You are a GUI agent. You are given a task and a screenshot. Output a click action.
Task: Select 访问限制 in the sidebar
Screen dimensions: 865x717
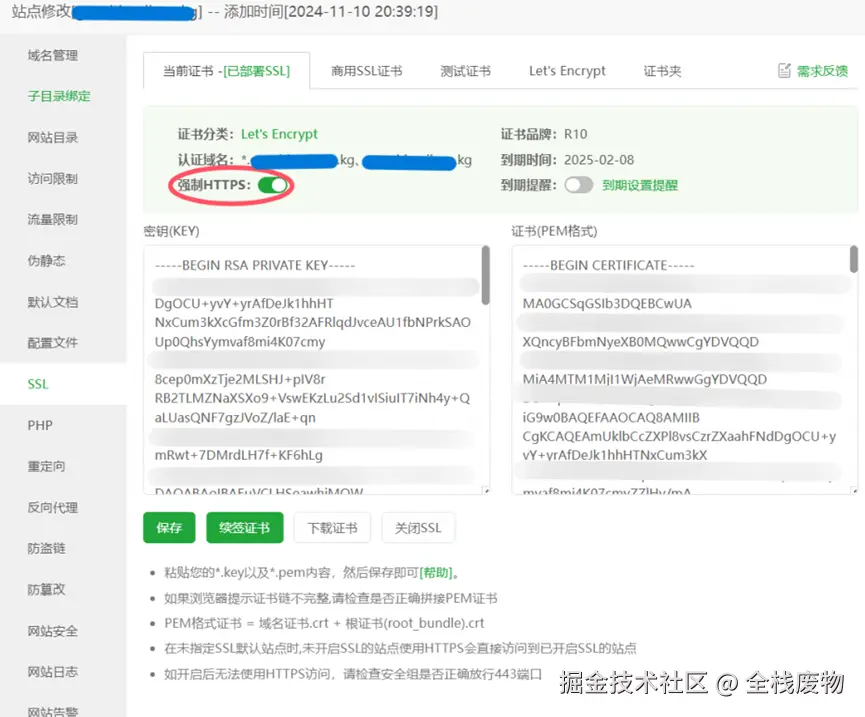[53, 178]
